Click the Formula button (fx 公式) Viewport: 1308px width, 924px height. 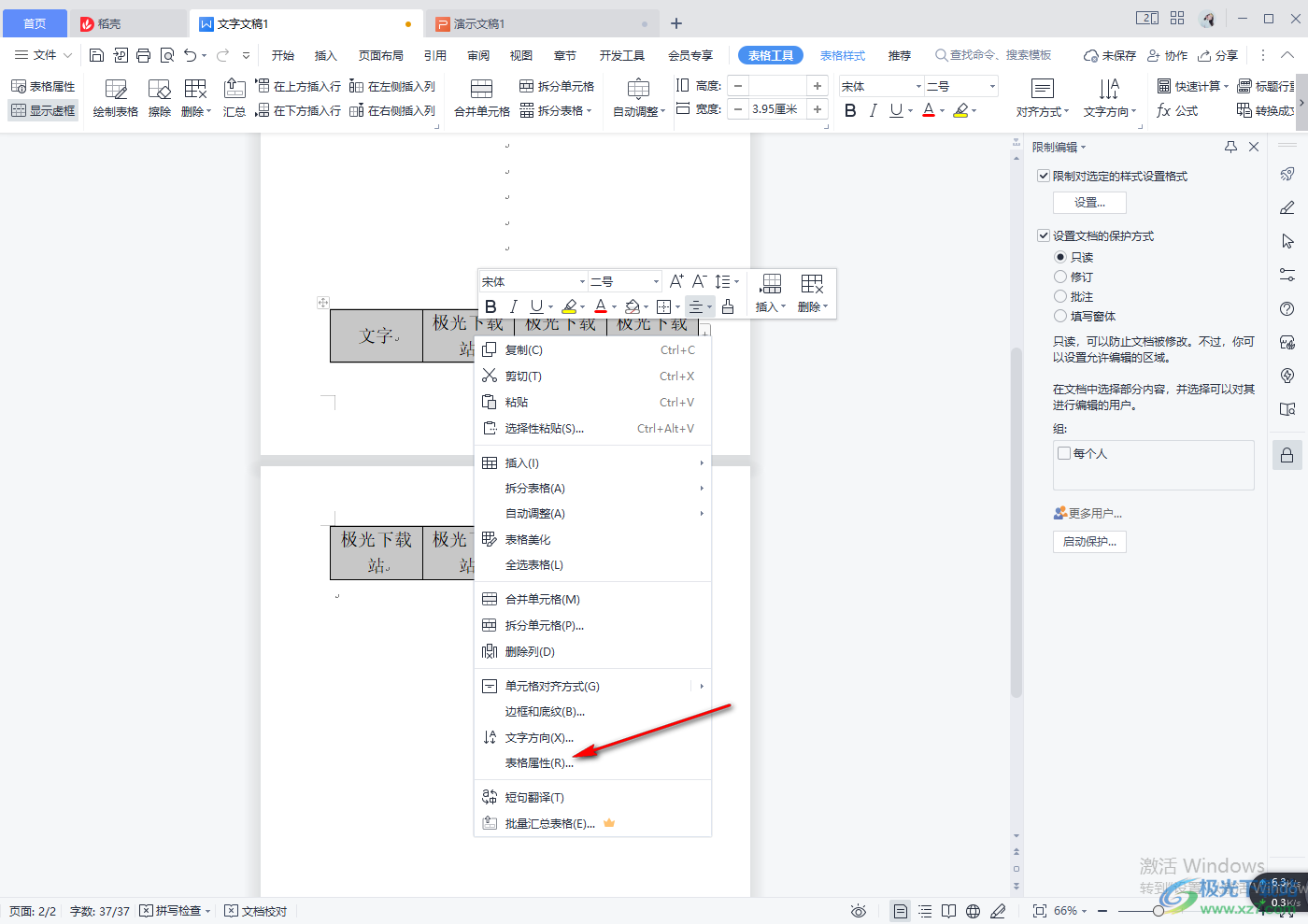click(1177, 110)
